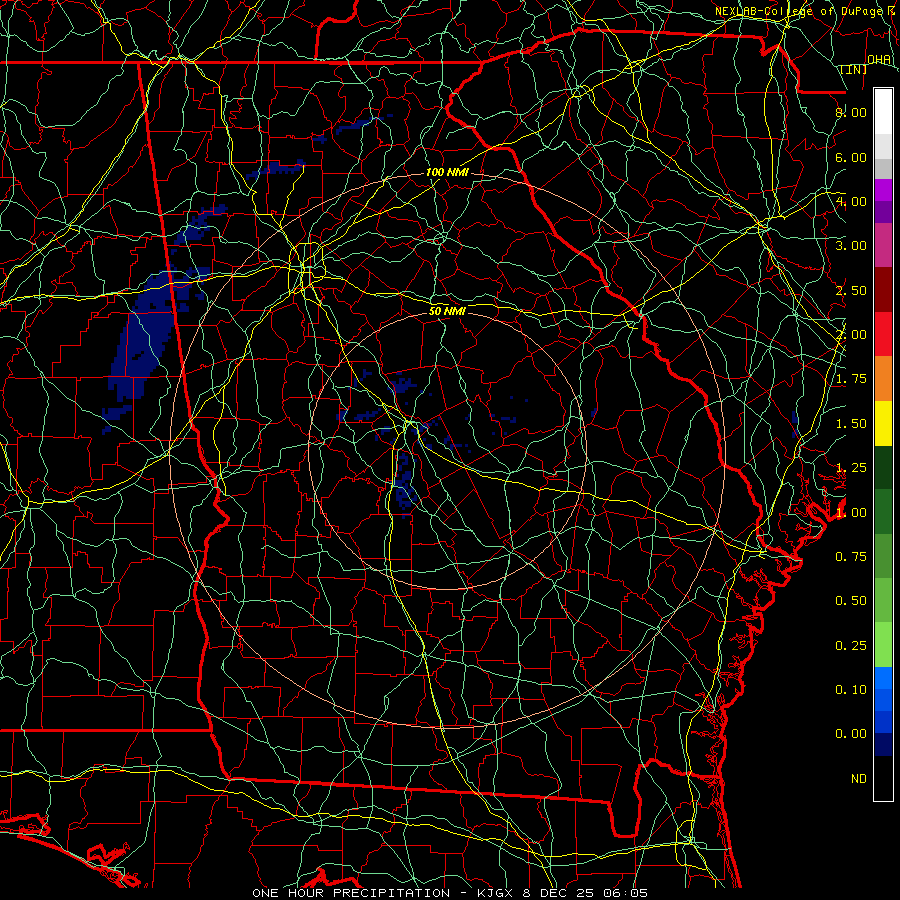Select the magenta legend color swatch
This screenshot has width=900, height=900.
pyautogui.click(x=883, y=190)
